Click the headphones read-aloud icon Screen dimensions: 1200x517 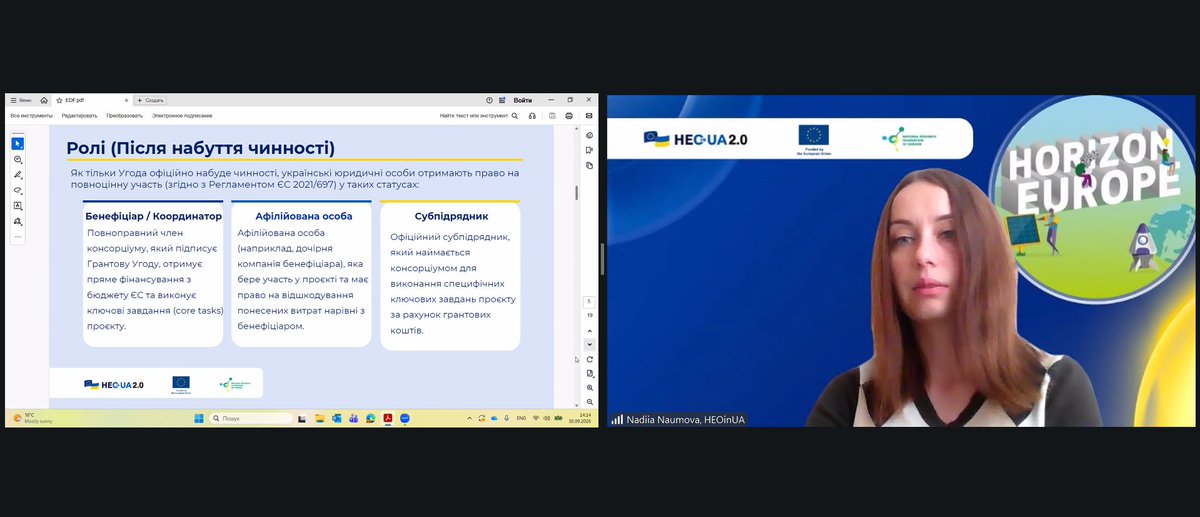pyautogui.click(x=532, y=116)
